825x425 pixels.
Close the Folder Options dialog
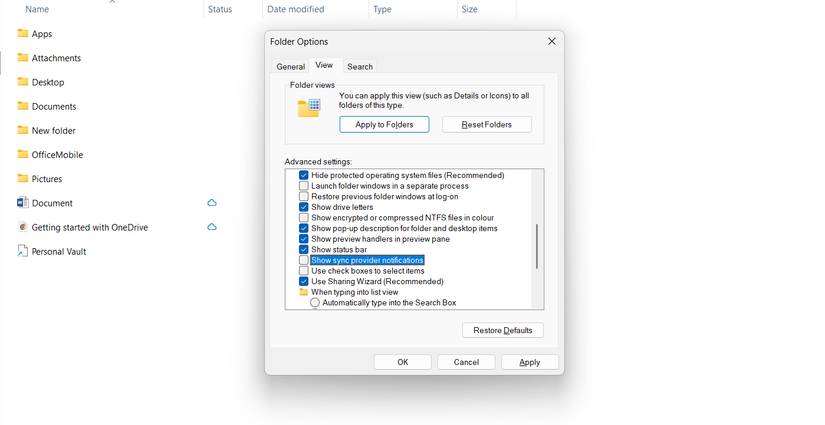point(551,41)
